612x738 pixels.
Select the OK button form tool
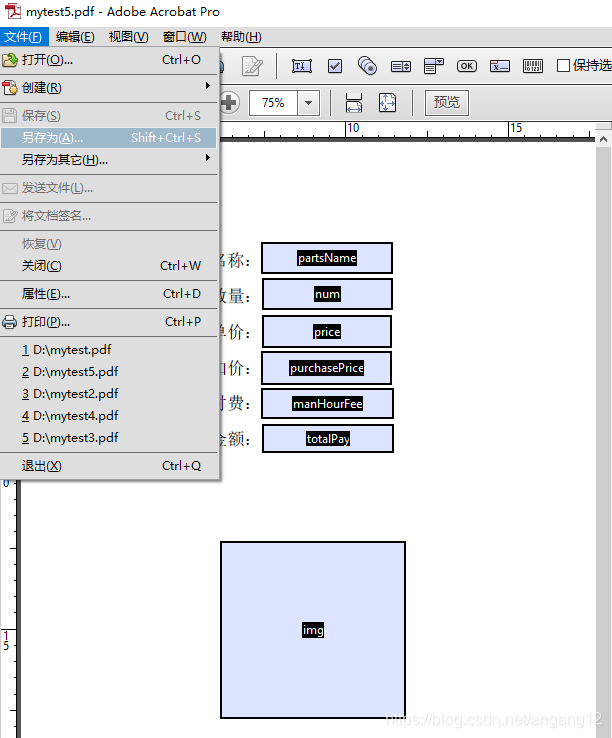click(x=467, y=66)
